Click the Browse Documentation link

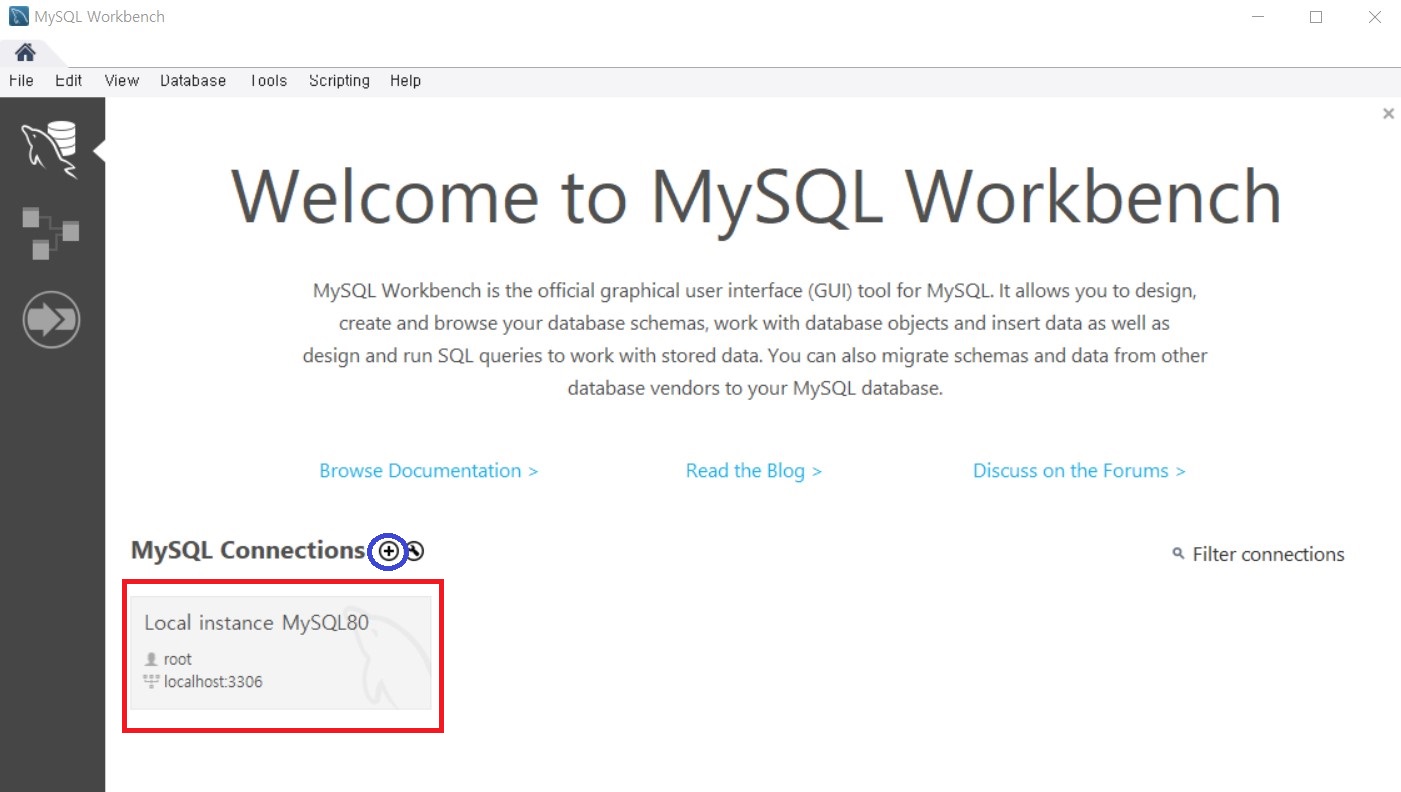[428, 471]
